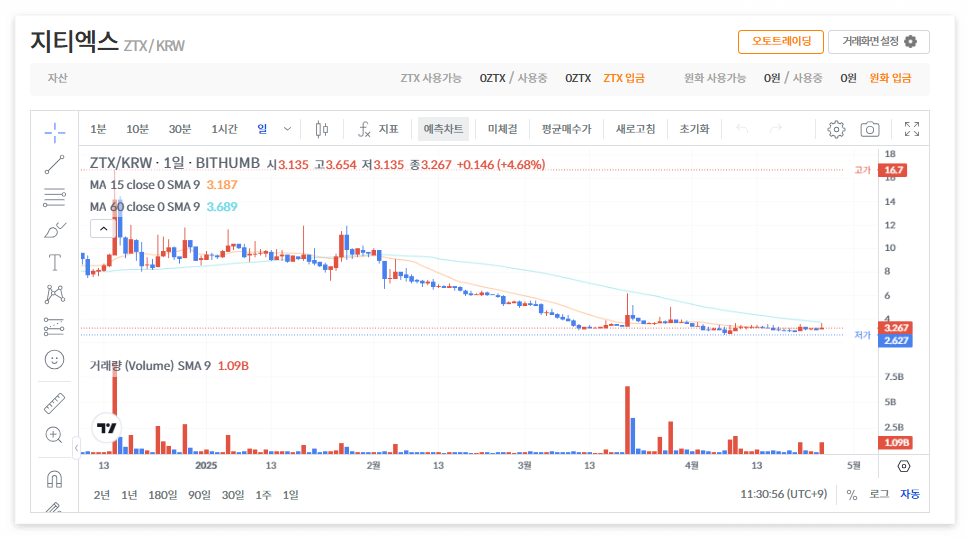Open chart settings gear icon
The width and height of the screenshot is (970, 539).
point(836,129)
